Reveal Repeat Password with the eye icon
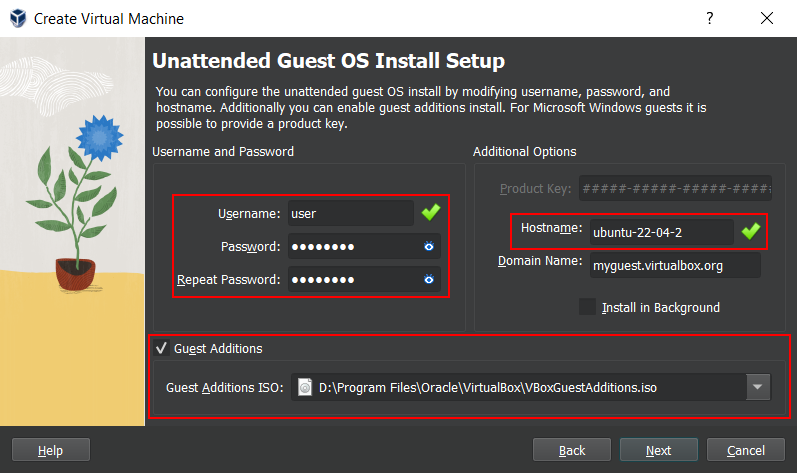This screenshot has width=797, height=473. pos(429,279)
